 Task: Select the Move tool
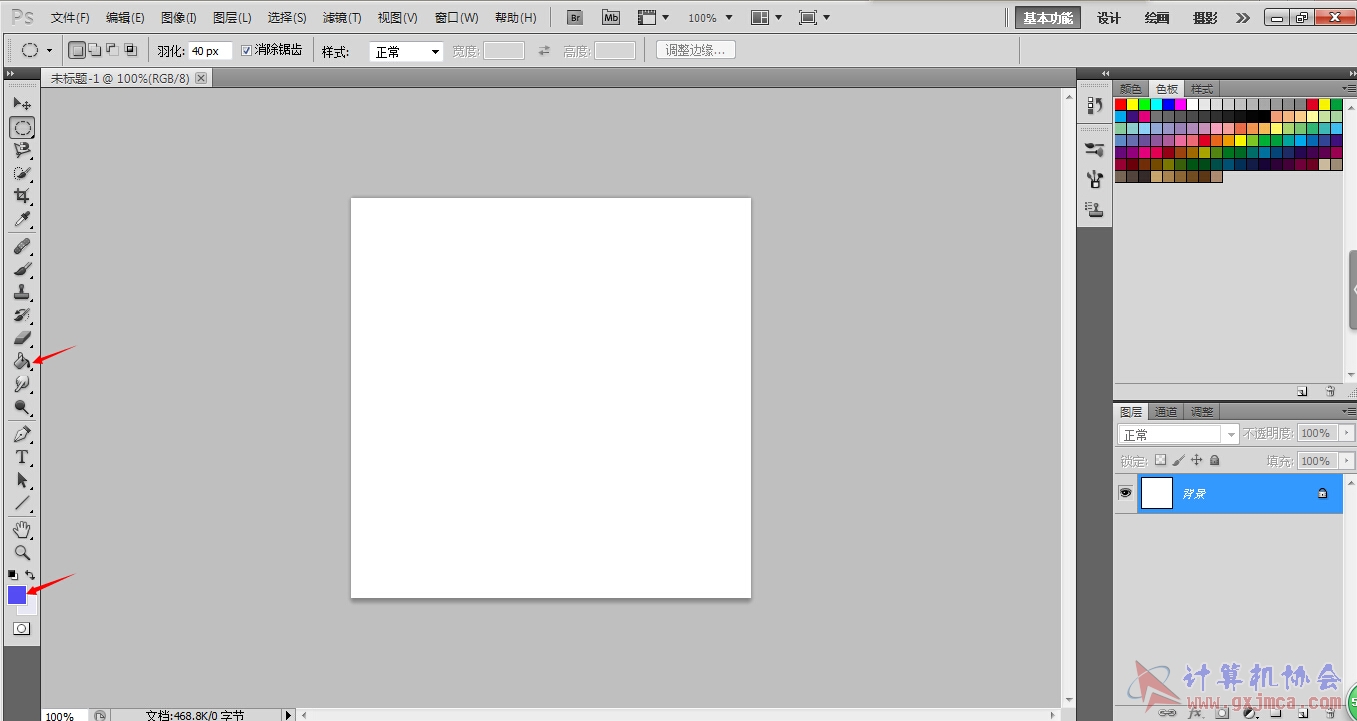tap(22, 104)
